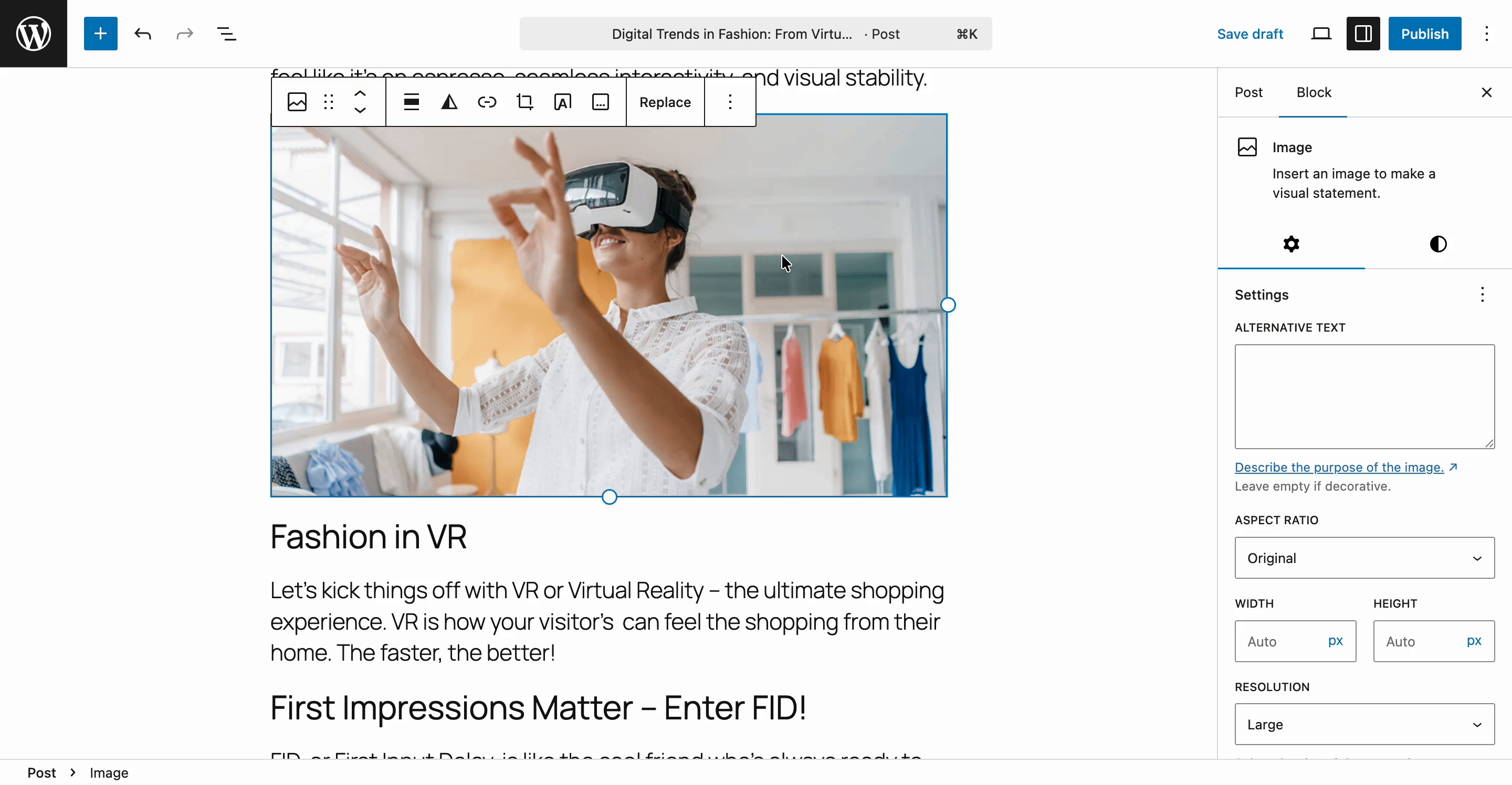1512x785 pixels.
Task: Open the document overview list
Action: click(x=227, y=34)
